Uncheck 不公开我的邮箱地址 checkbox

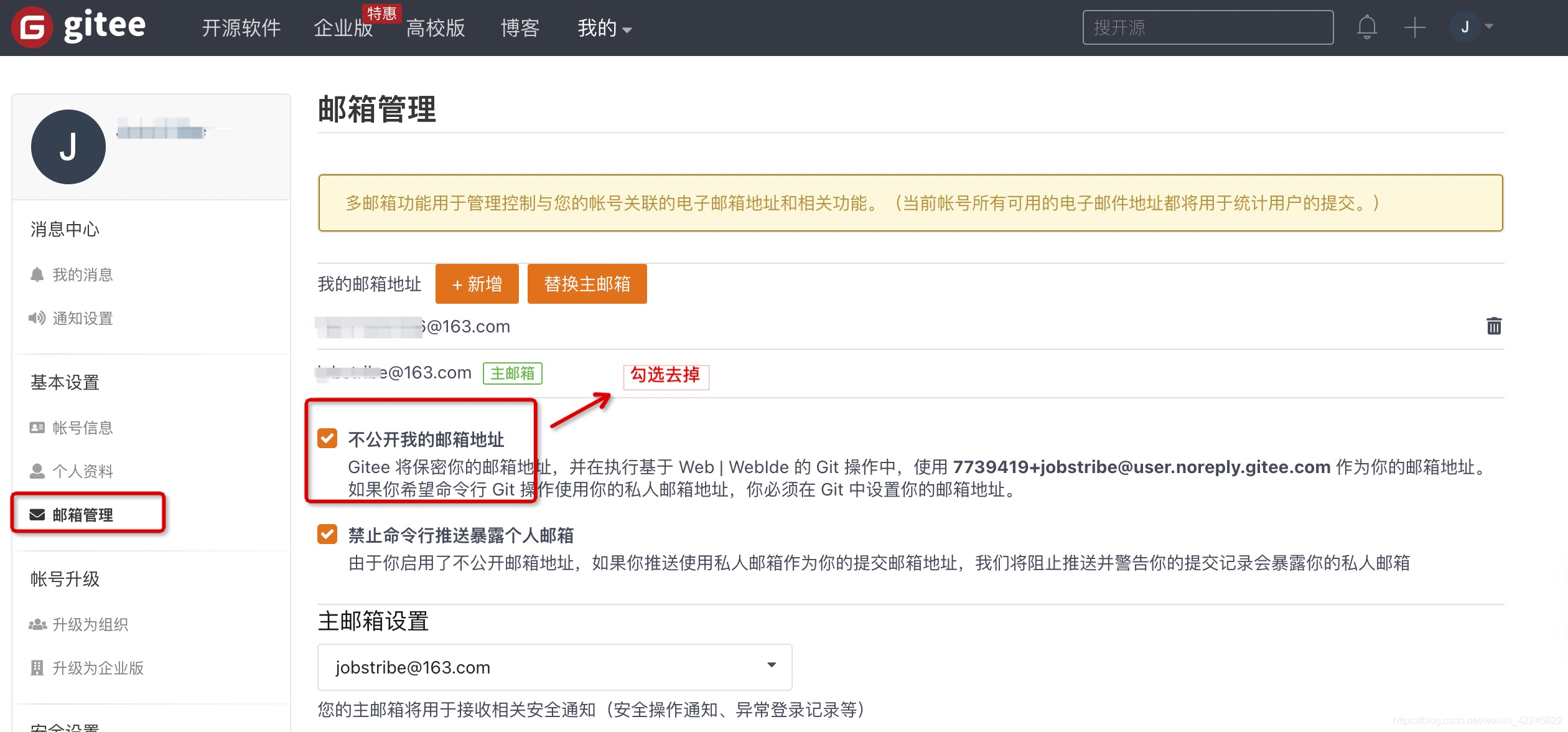(327, 438)
